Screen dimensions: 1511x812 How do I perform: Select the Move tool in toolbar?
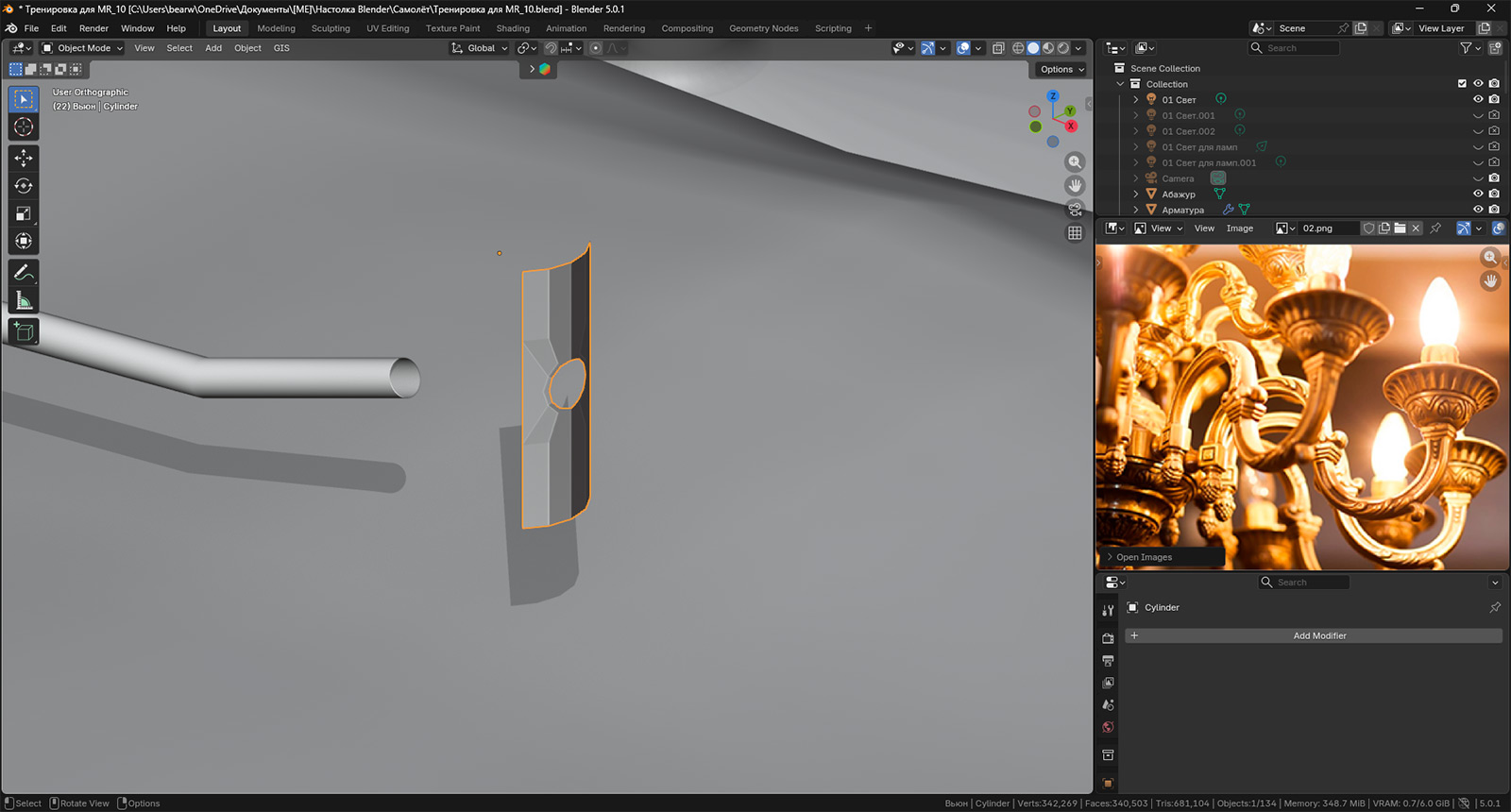(x=24, y=158)
